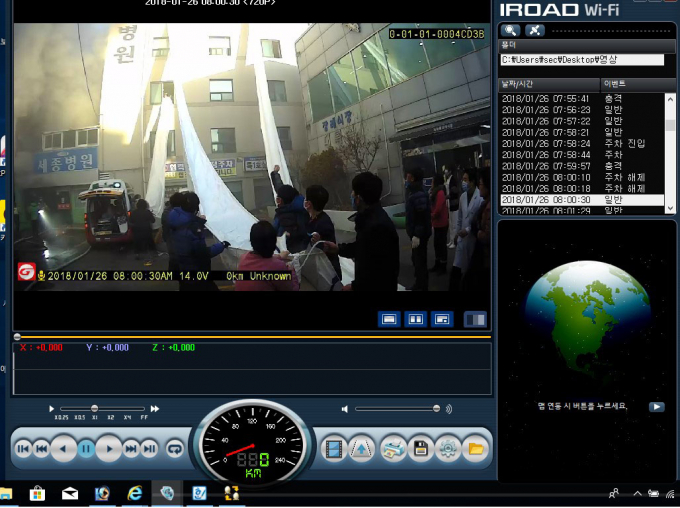
Task: Select the 08:00:10 주차 해제 recording
Action: [x=582, y=177]
